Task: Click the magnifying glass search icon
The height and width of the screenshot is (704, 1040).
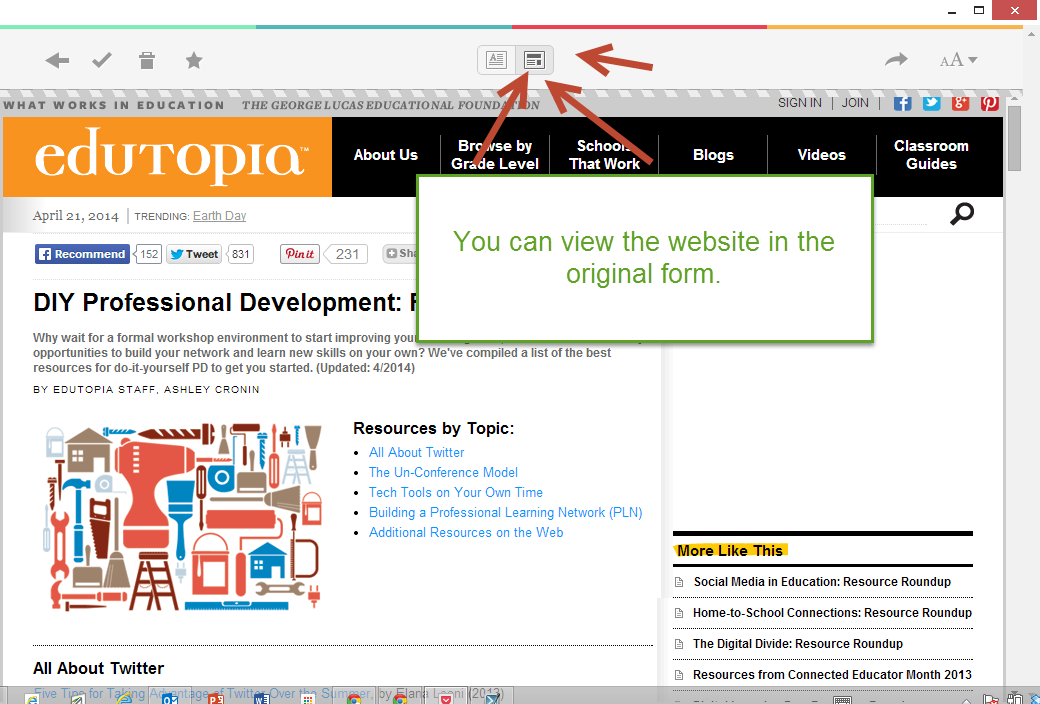Action: (x=962, y=214)
